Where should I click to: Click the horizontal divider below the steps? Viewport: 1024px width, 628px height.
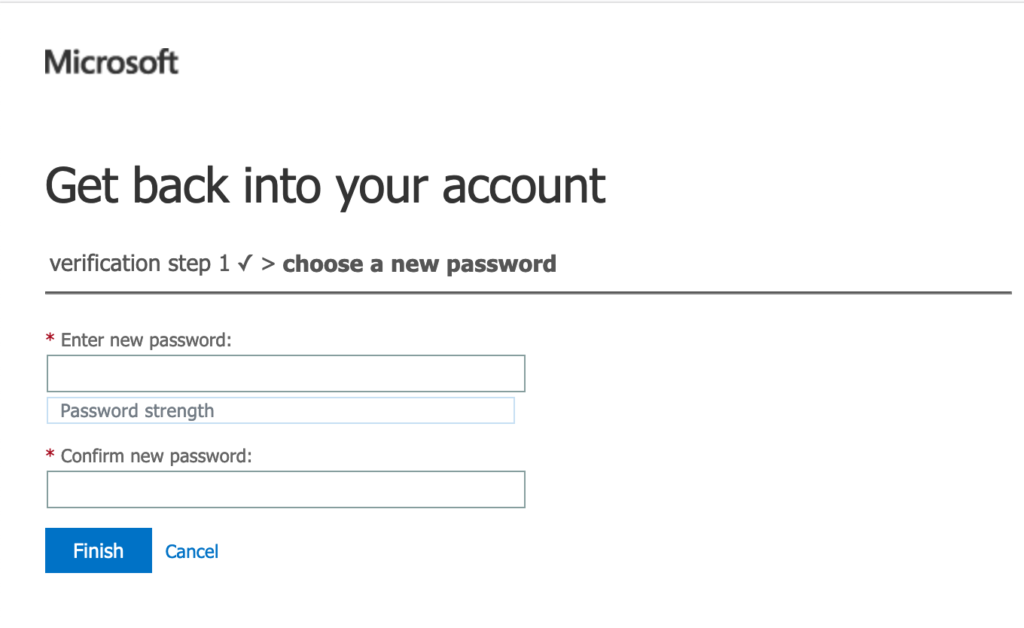pos(528,293)
